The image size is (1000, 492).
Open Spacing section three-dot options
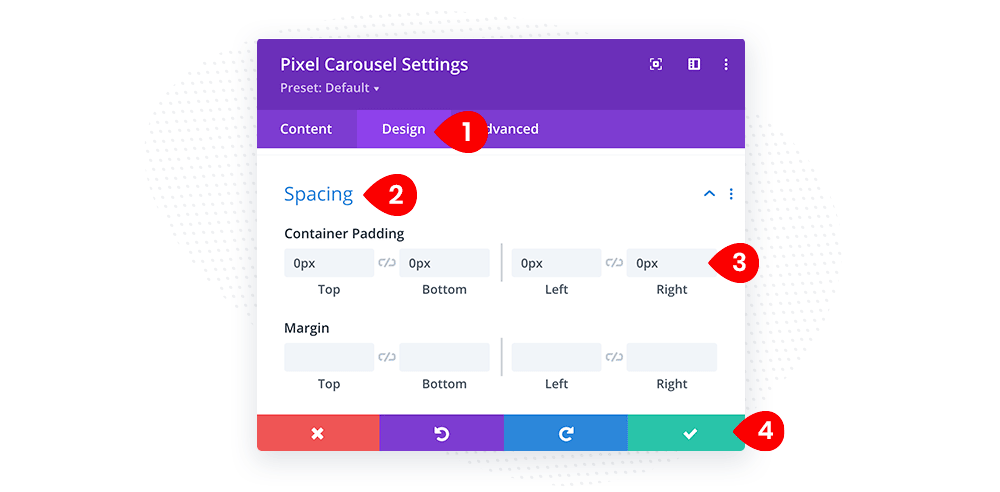(731, 194)
